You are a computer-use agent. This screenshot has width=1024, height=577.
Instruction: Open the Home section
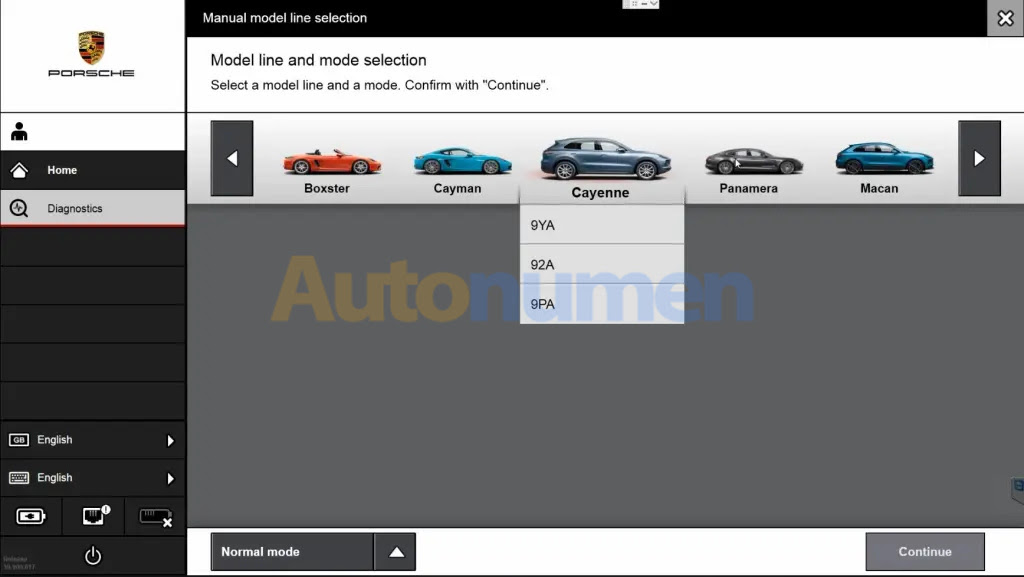click(92, 170)
